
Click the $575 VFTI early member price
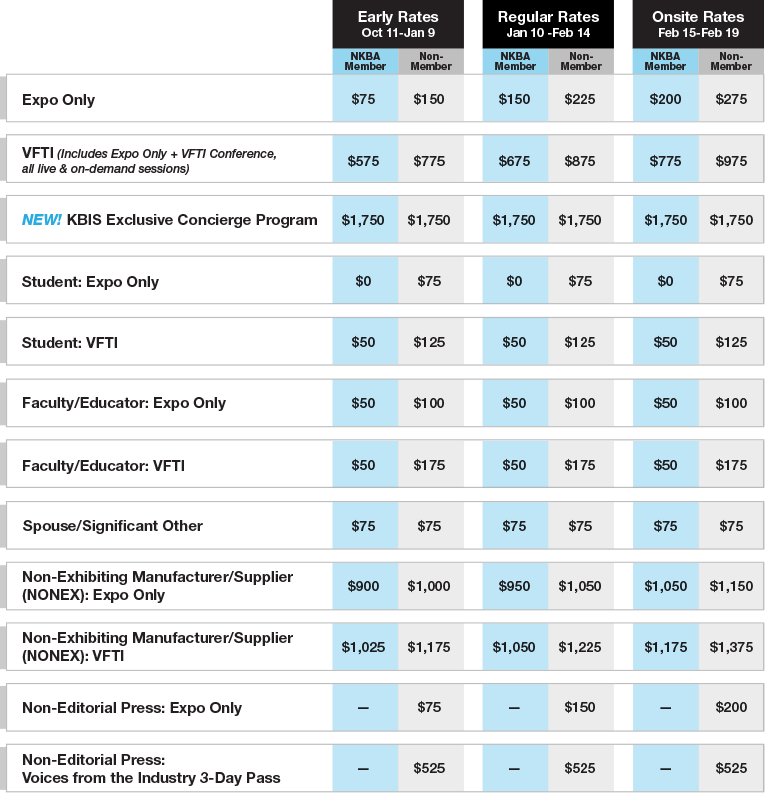[364, 160]
